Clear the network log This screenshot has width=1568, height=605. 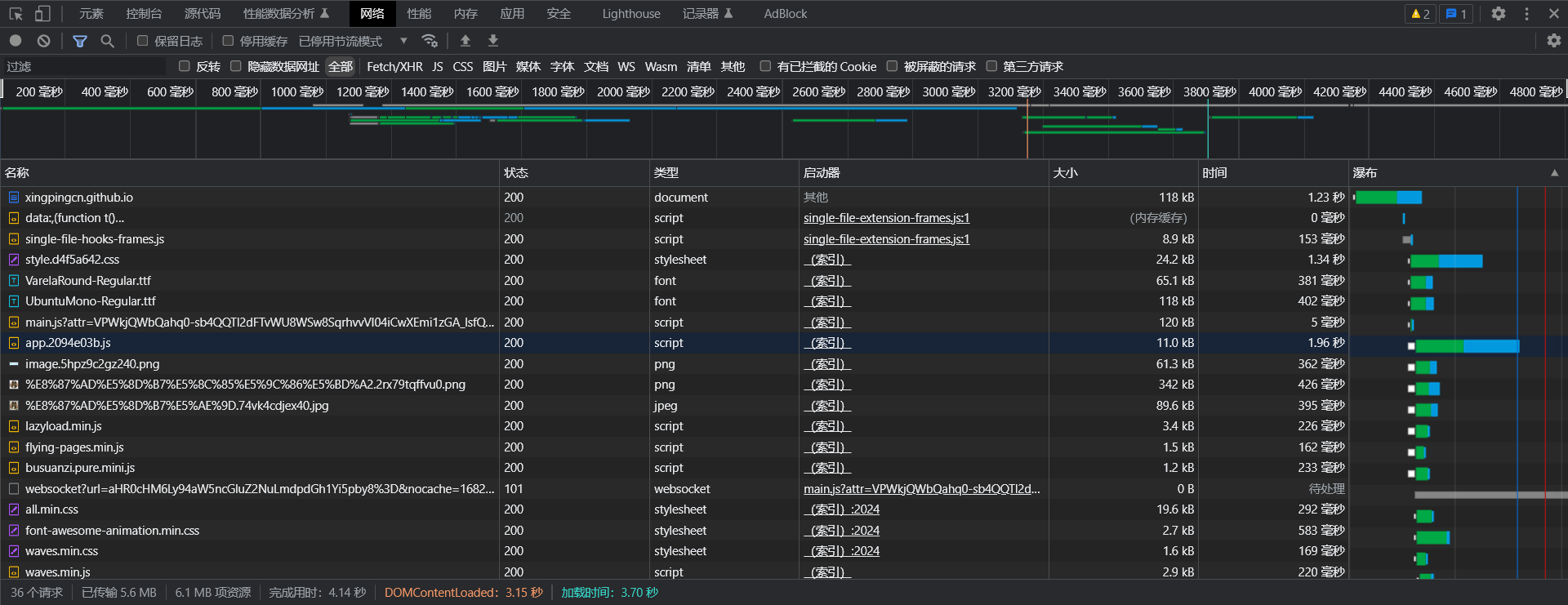[44, 41]
